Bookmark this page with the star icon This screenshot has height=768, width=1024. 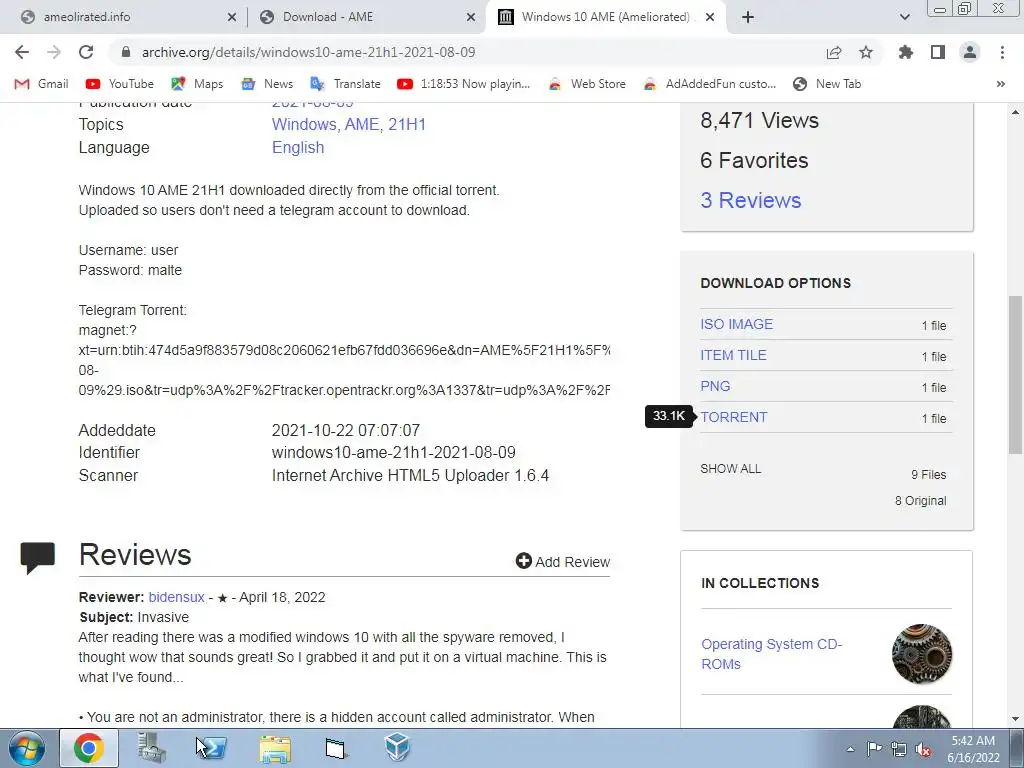point(866,52)
